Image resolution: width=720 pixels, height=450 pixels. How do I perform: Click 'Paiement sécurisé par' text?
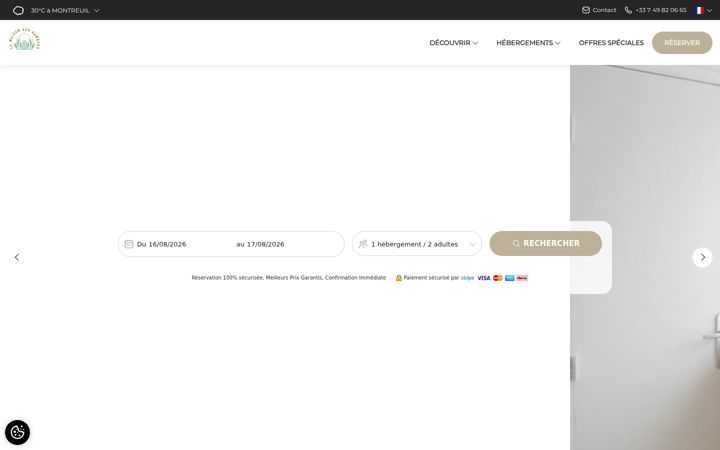431,278
